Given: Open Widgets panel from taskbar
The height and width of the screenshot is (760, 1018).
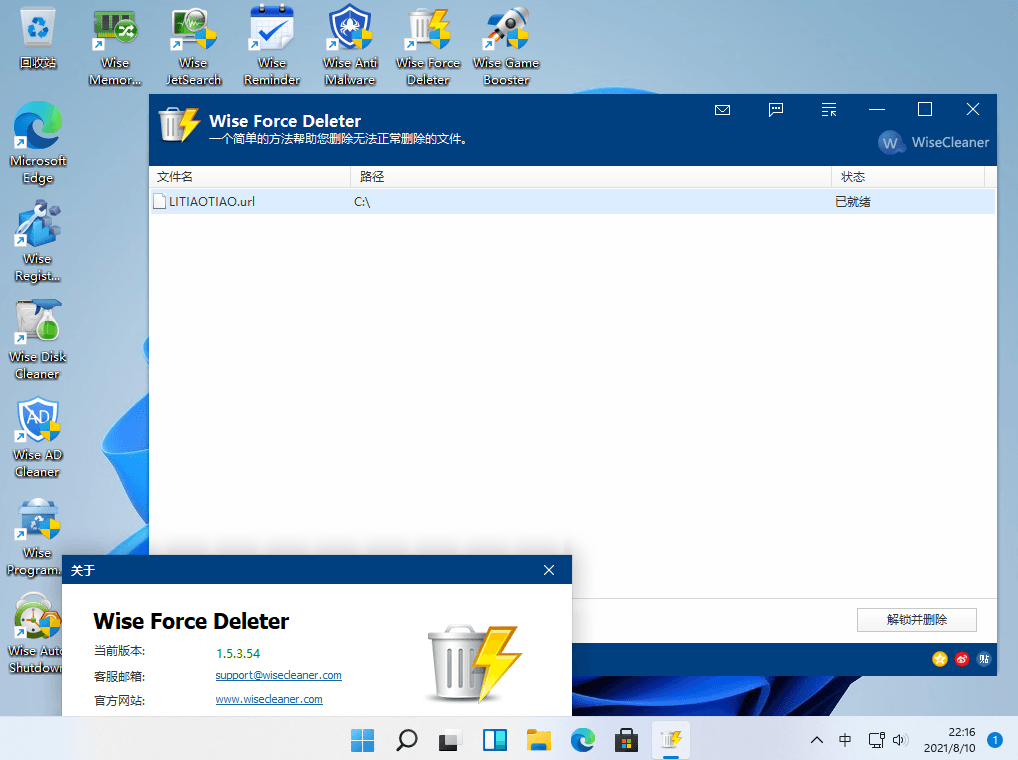Looking at the screenshot, I should (495, 740).
